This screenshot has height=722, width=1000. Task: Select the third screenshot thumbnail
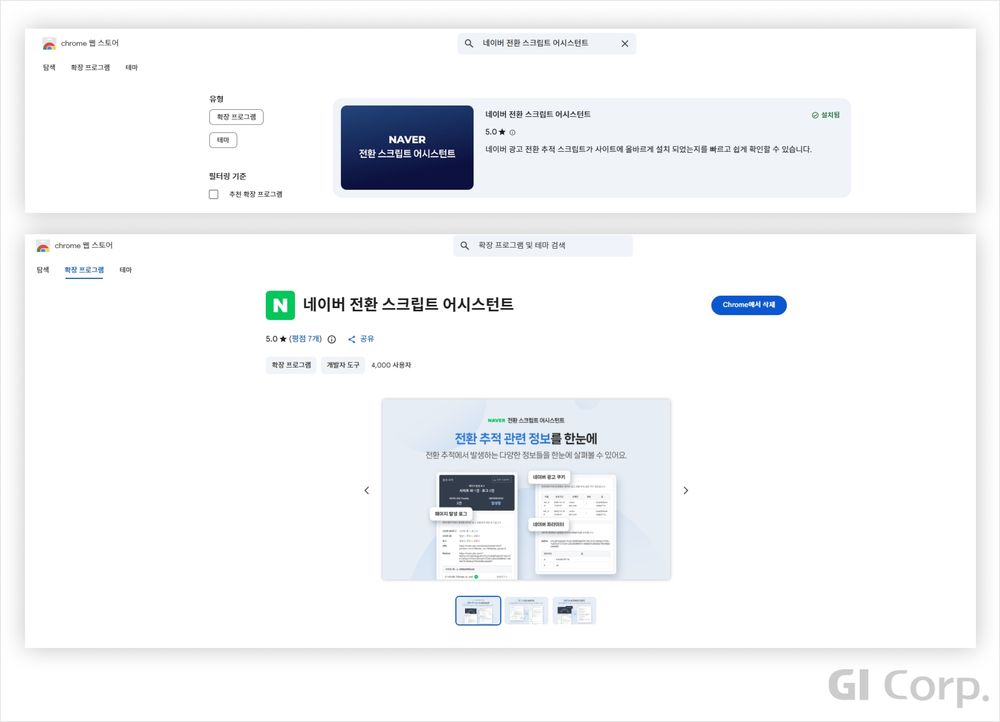(x=574, y=610)
